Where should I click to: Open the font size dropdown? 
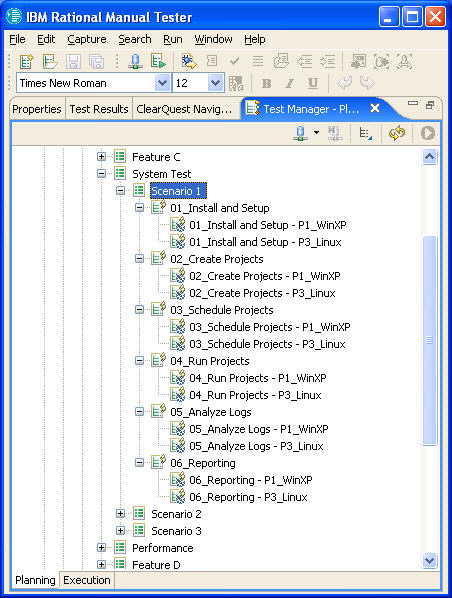pyautogui.click(x=216, y=83)
